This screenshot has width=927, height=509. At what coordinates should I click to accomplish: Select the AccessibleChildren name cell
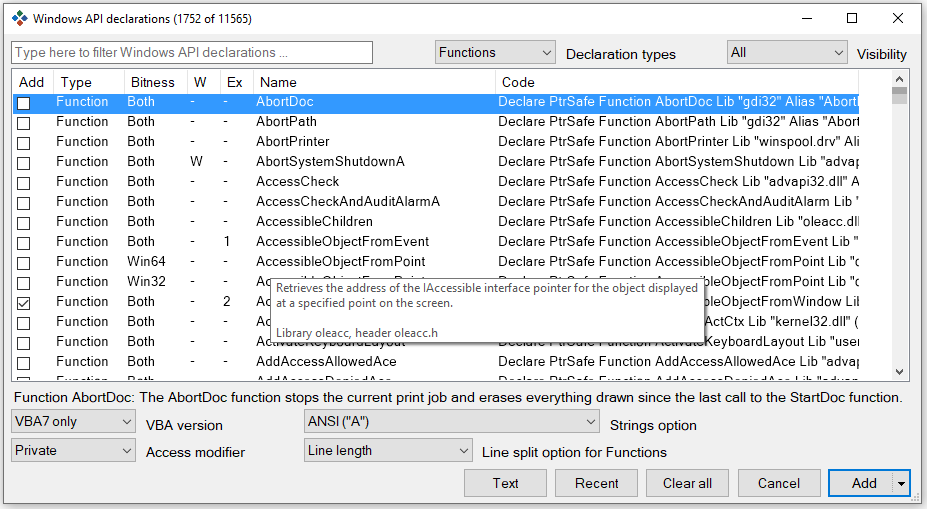(314, 222)
